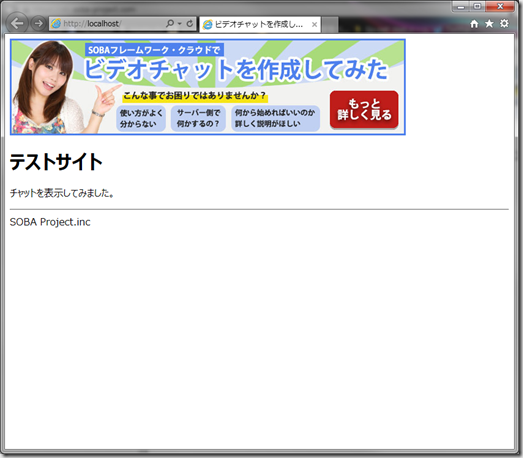Go back with the browser back arrow
The image size is (523, 458).
(x=17, y=23)
